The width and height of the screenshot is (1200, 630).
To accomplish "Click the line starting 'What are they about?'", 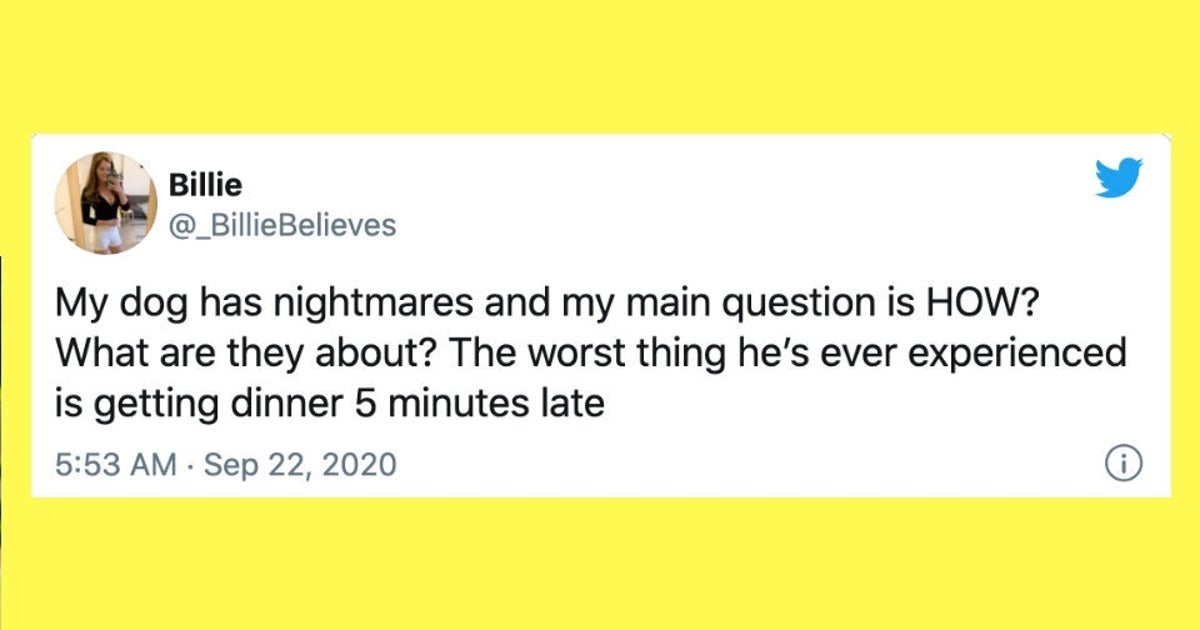I will (591, 355).
